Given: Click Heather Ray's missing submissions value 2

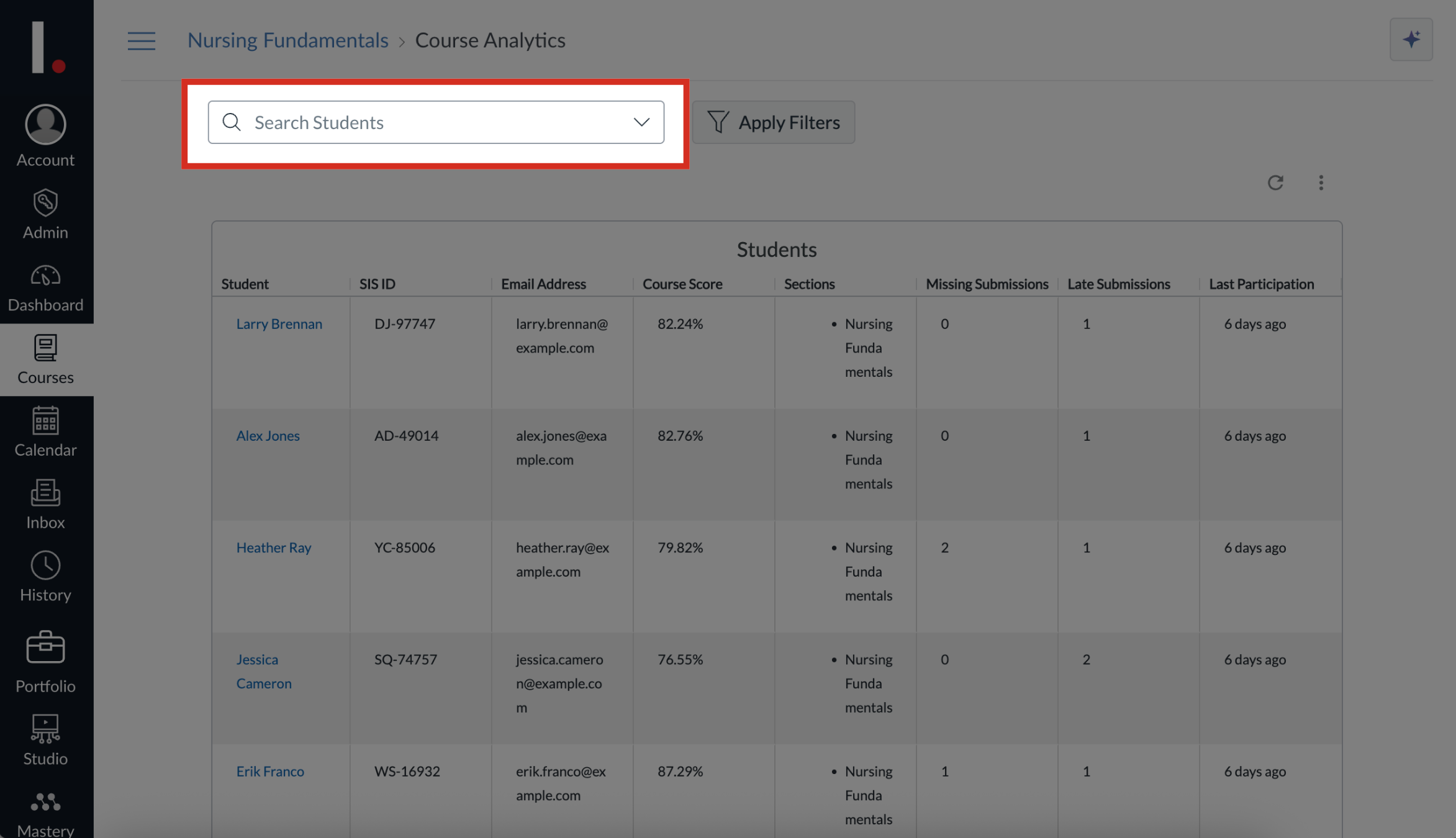Looking at the screenshot, I should 944,547.
